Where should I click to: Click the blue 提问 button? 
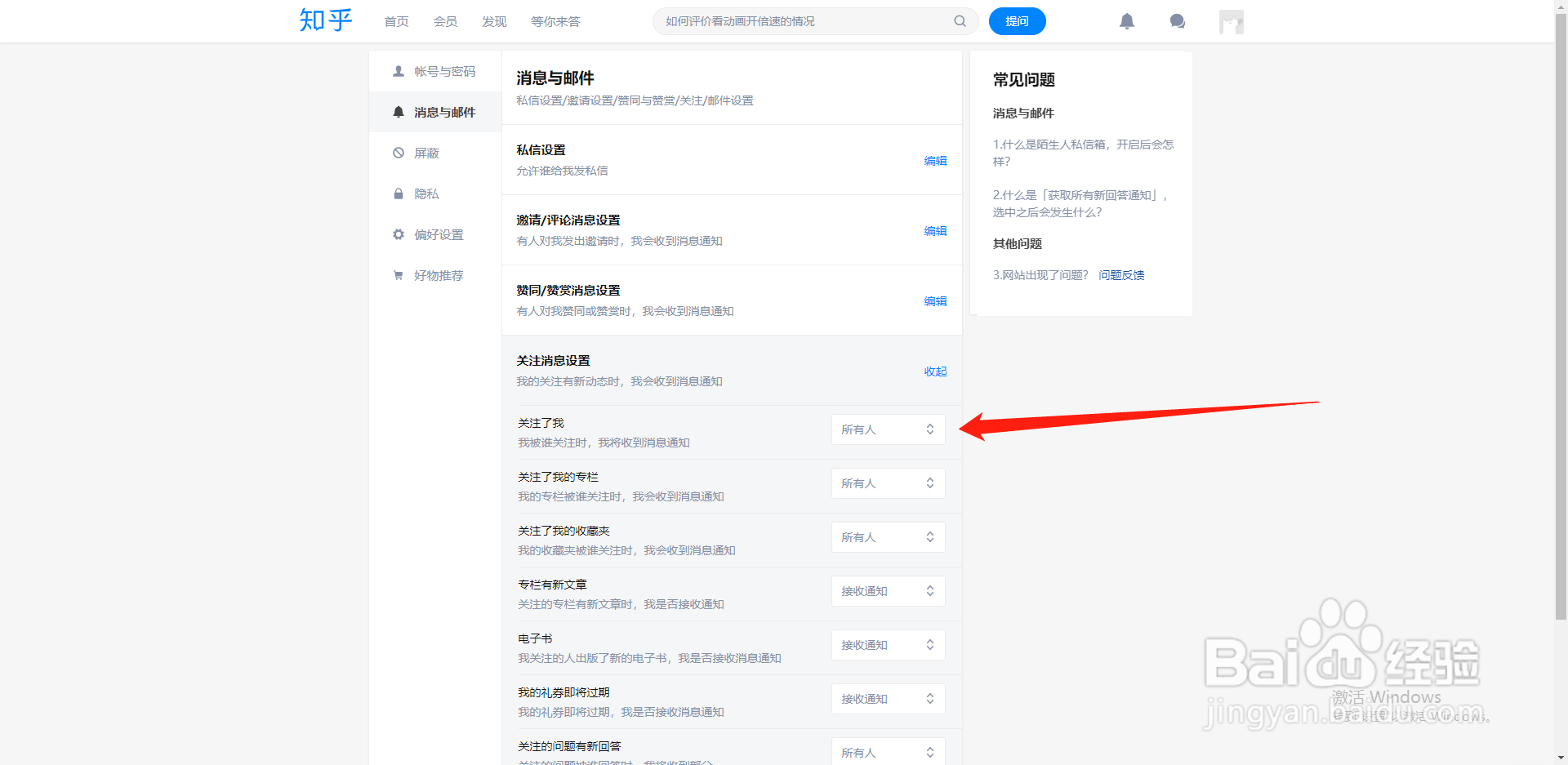tap(1017, 21)
